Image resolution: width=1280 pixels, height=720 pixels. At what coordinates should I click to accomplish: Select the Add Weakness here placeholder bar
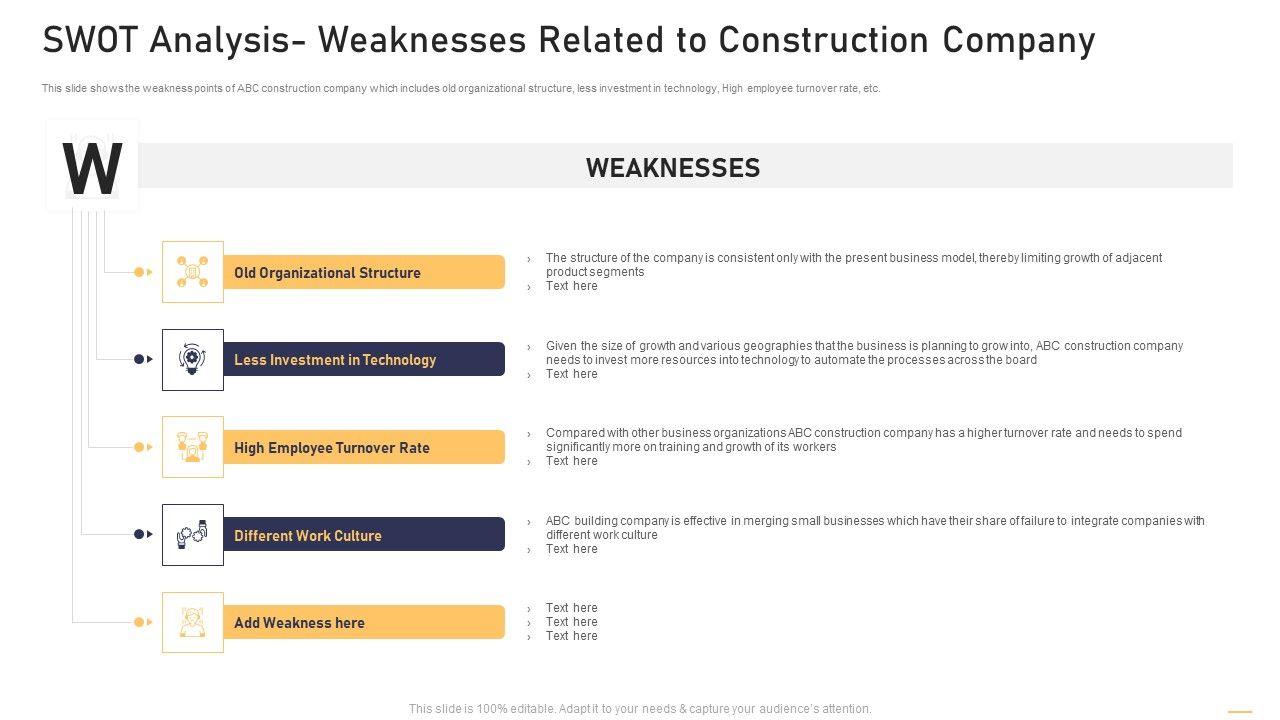coord(363,622)
